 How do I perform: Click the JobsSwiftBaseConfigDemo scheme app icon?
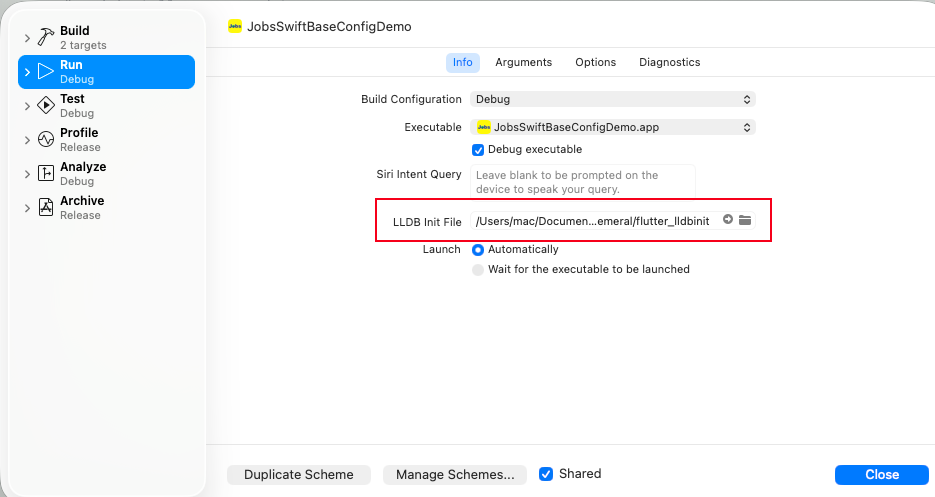coord(235,26)
